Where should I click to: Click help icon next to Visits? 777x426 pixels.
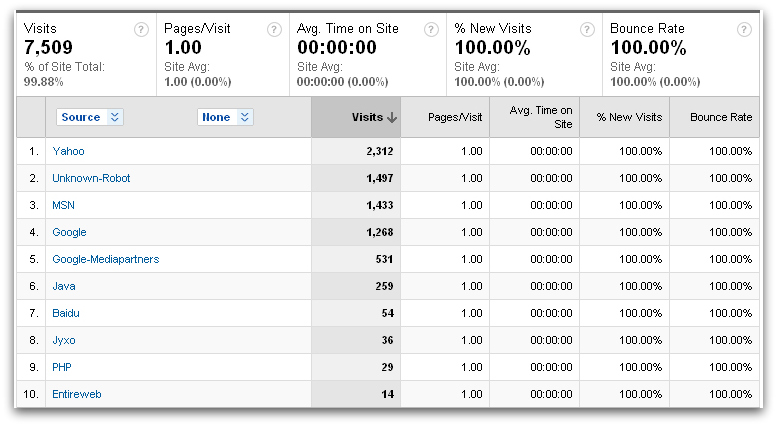click(x=141, y=30)
